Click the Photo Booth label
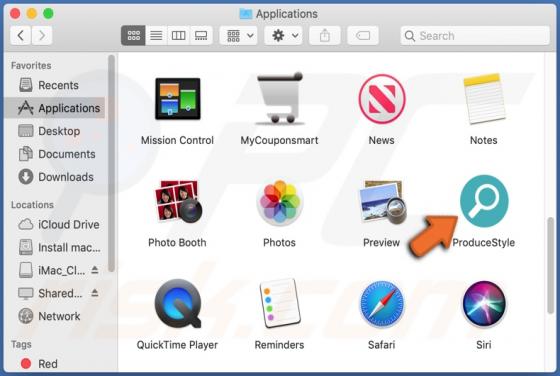The width and height of the screenshot is (560, 376). pos(177,242)
